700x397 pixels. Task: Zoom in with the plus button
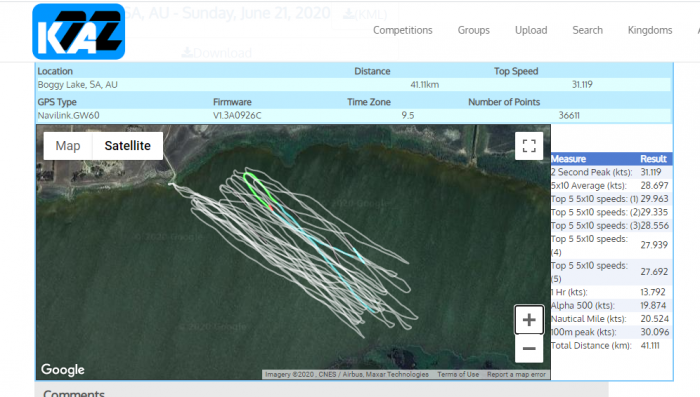click(x=529, y=320)
